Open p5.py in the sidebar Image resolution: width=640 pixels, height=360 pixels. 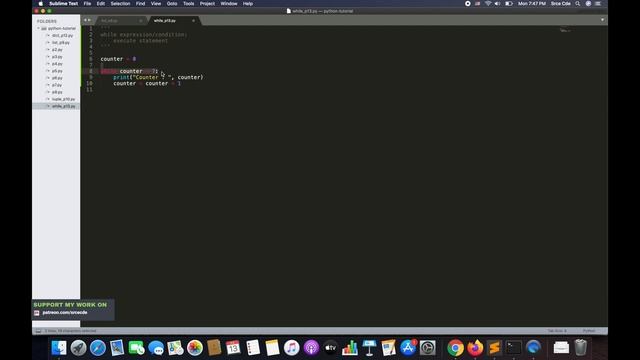[57, 71]
